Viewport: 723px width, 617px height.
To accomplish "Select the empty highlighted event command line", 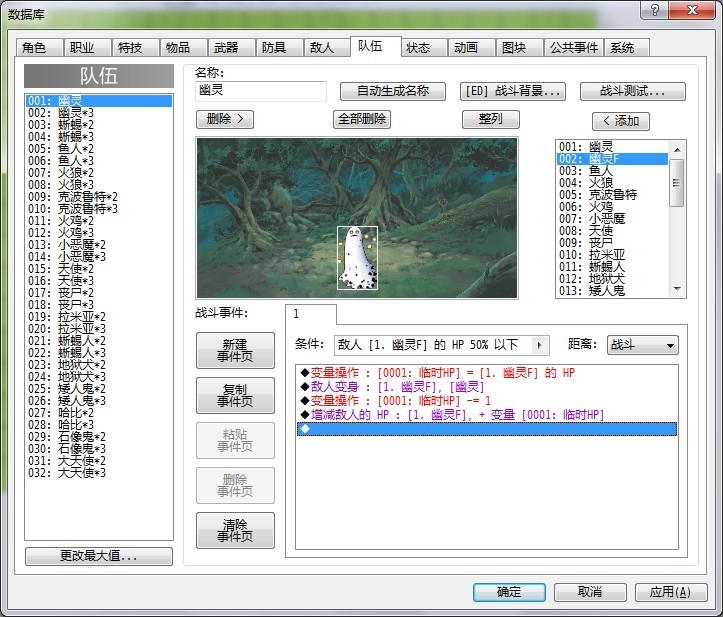I will (x=487, y=429).
